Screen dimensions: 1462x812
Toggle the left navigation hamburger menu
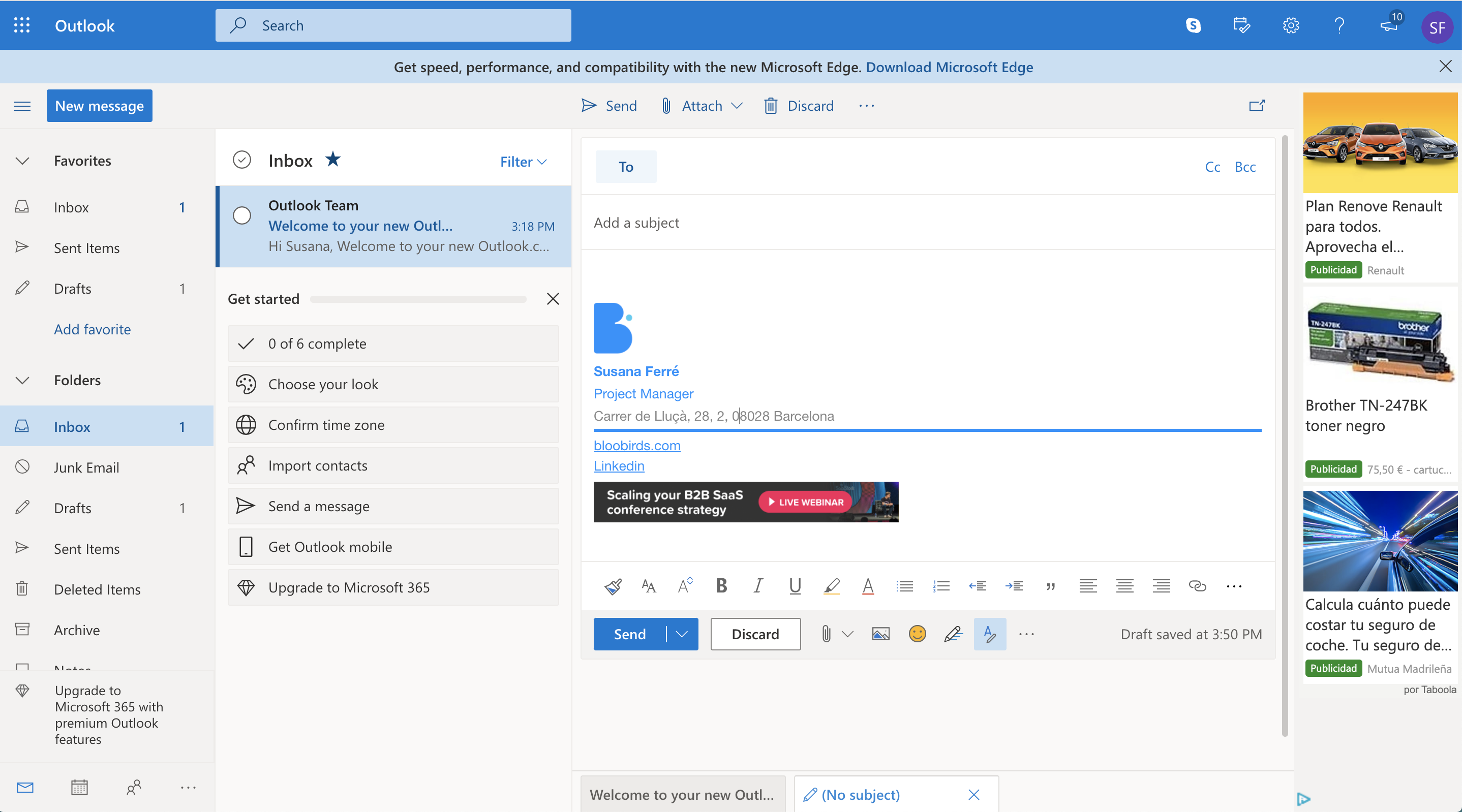click(22, 106)
